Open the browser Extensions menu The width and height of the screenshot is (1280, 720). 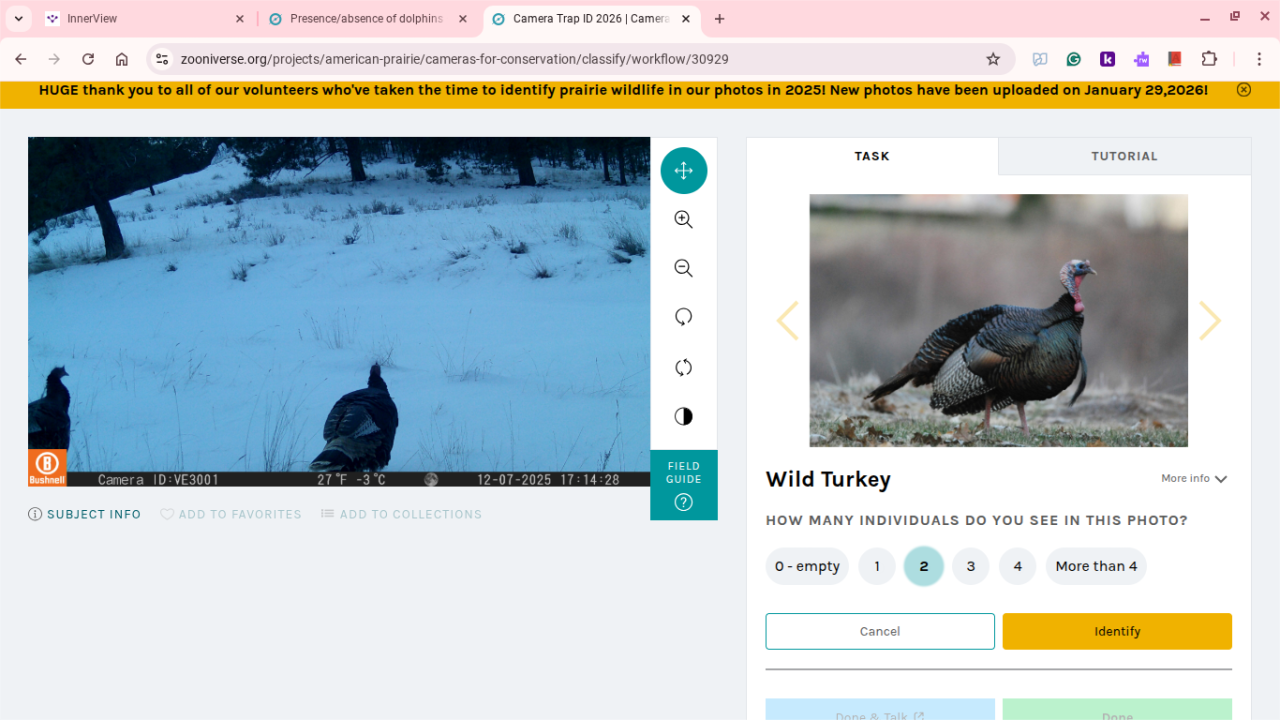coord(1209,59)
